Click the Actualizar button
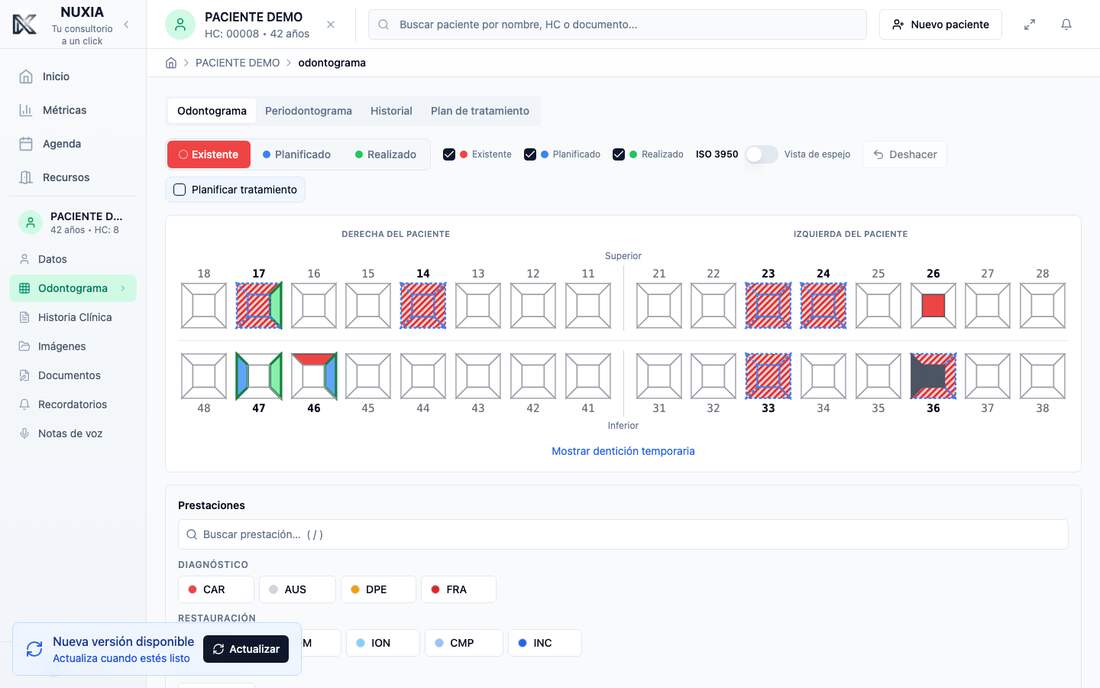 [246, 649]
